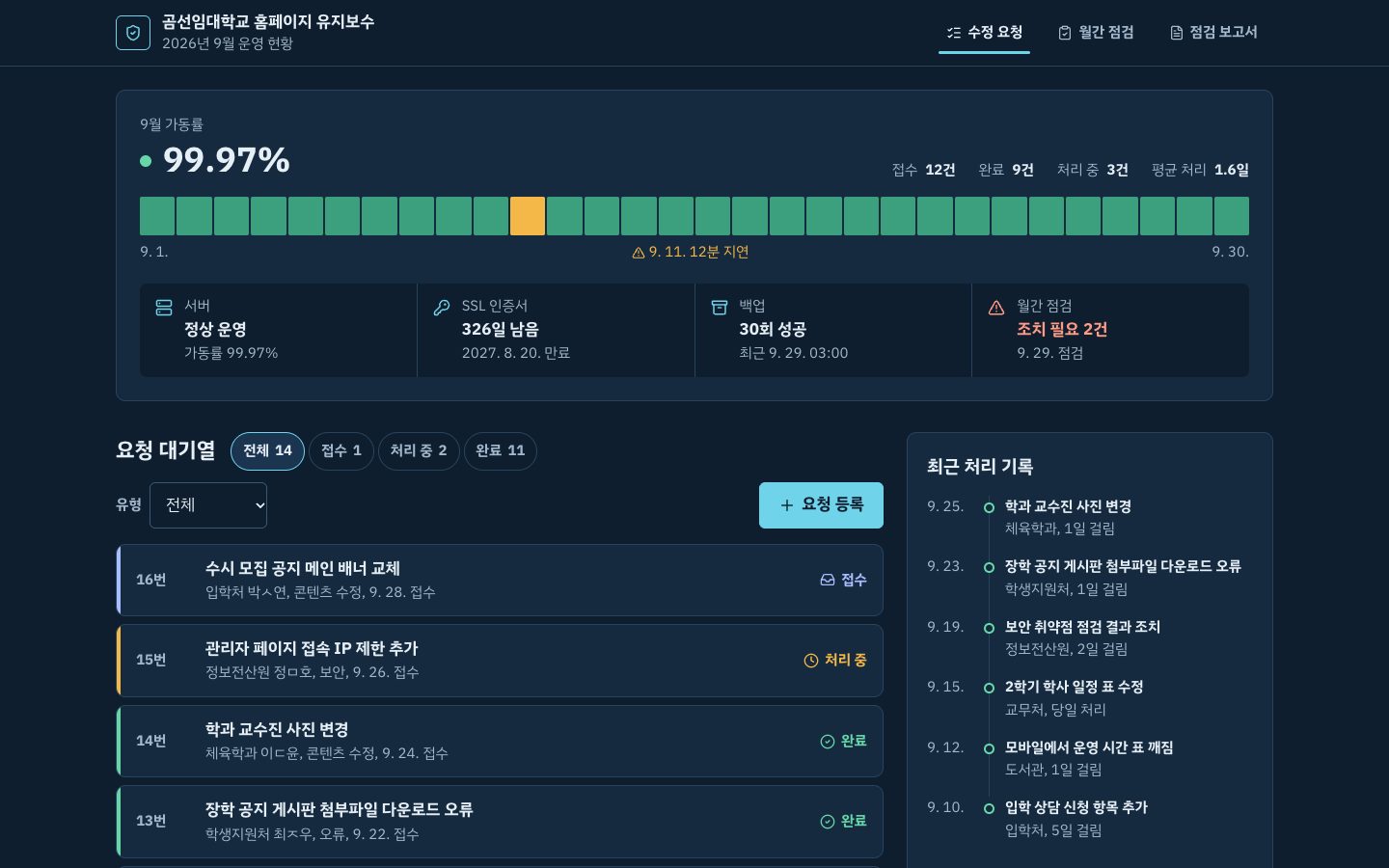Open the 수정 요청 tab
Screen dimensions: 1389x868
[x=984, y=33]
